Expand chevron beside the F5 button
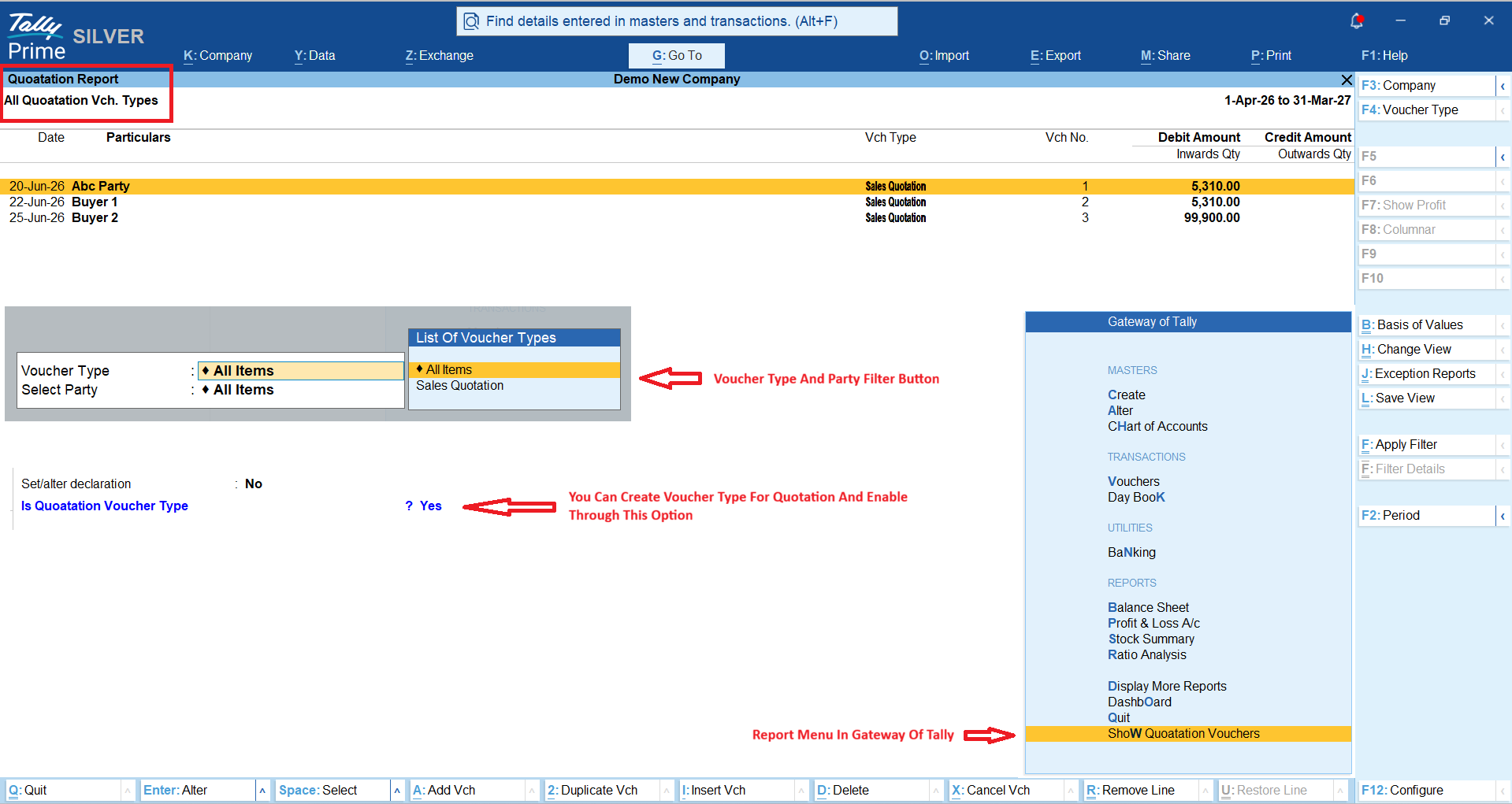This screenshot has height=804, width=1512. point(1503,157)
